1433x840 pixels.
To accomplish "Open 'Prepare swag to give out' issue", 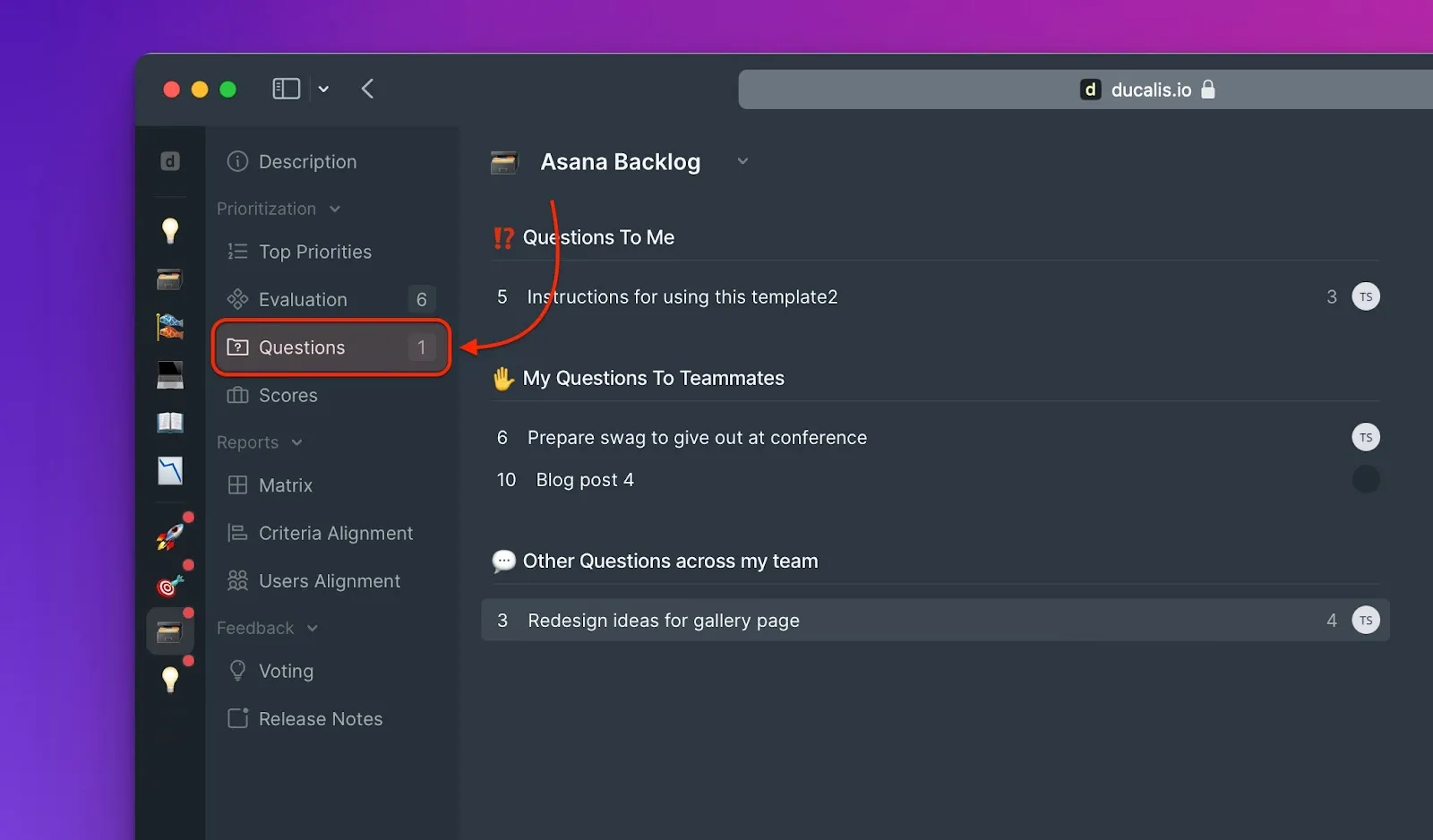I will 697,438.
